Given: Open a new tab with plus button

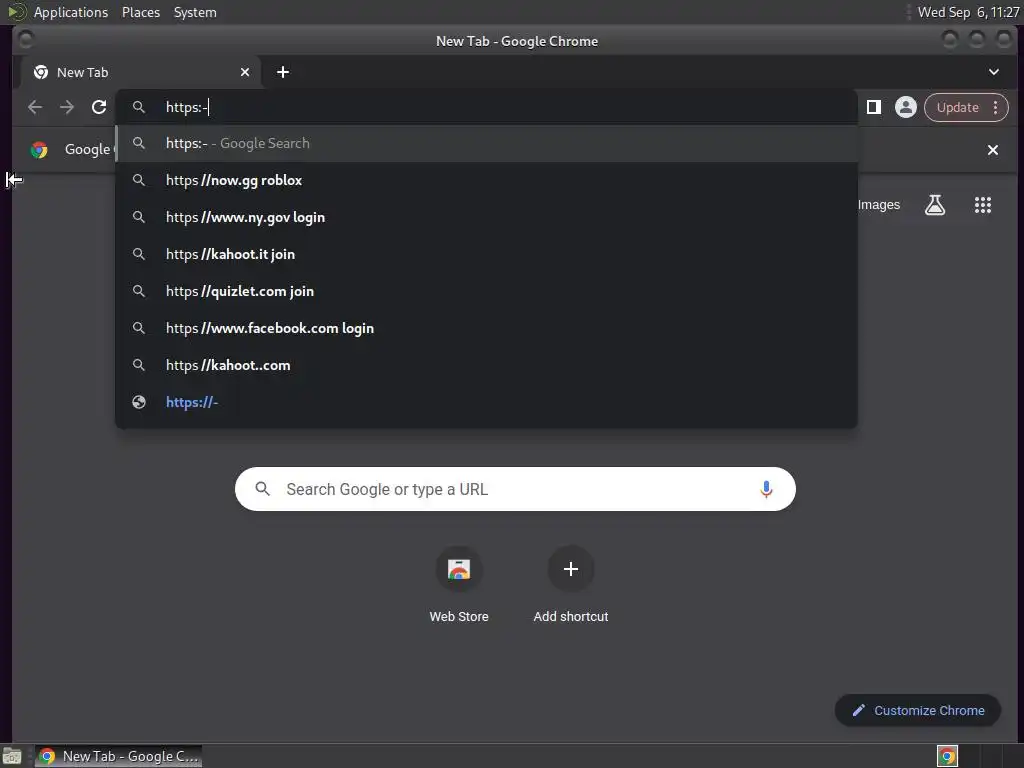Looking at the screenshot, I should click(x=283, y=72).
